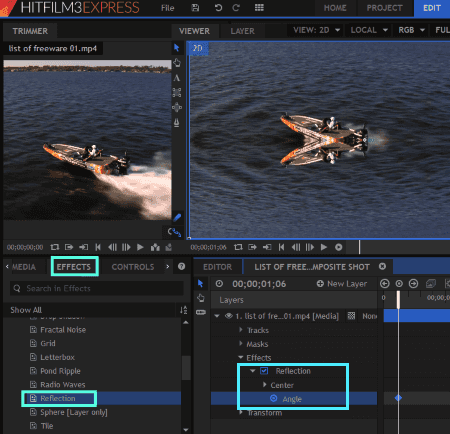Step back one frame in Trimmer
450x434 pixels.
coord(112,247)
